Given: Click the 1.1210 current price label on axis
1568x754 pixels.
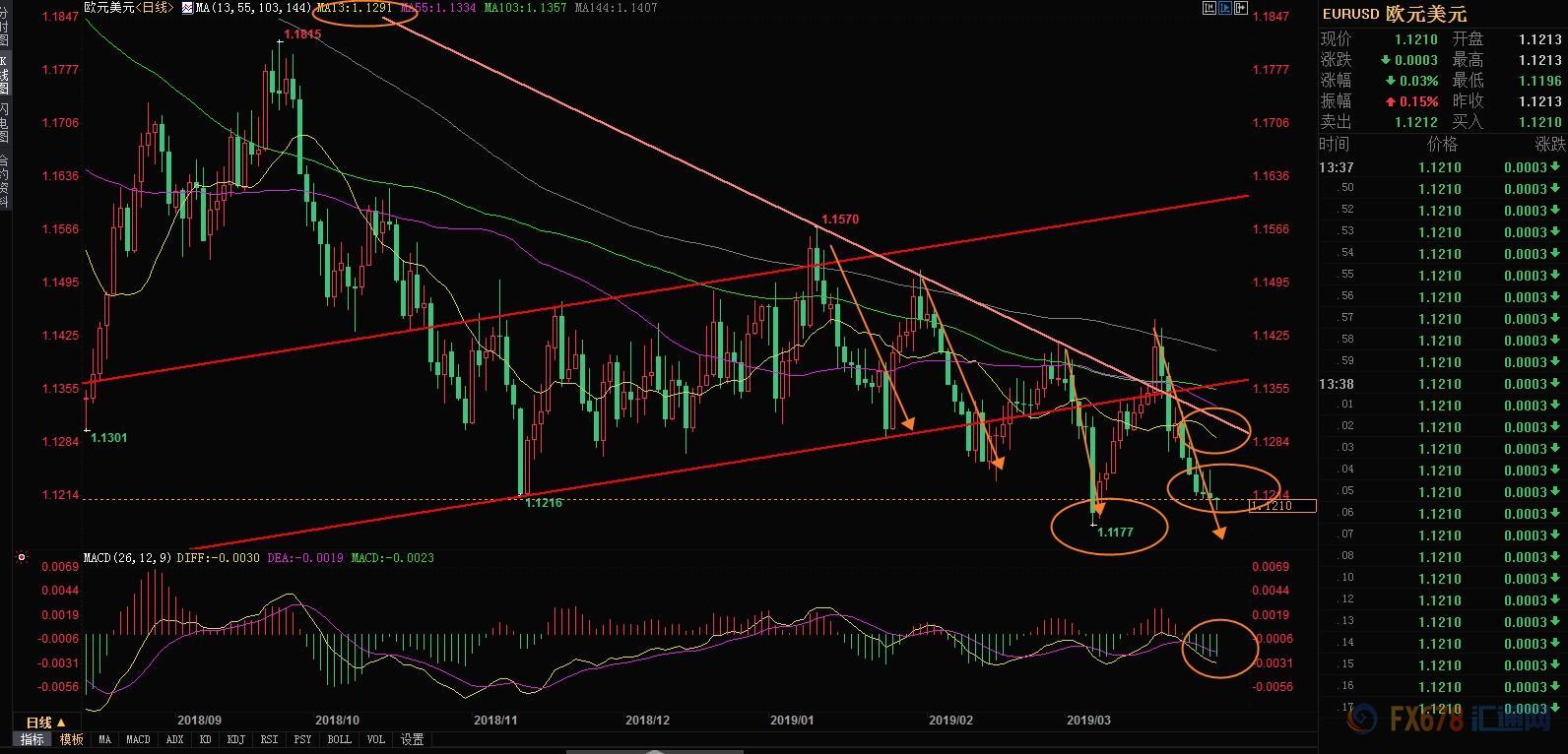Looking at the screenshot, I should [x=1281, y=506].
